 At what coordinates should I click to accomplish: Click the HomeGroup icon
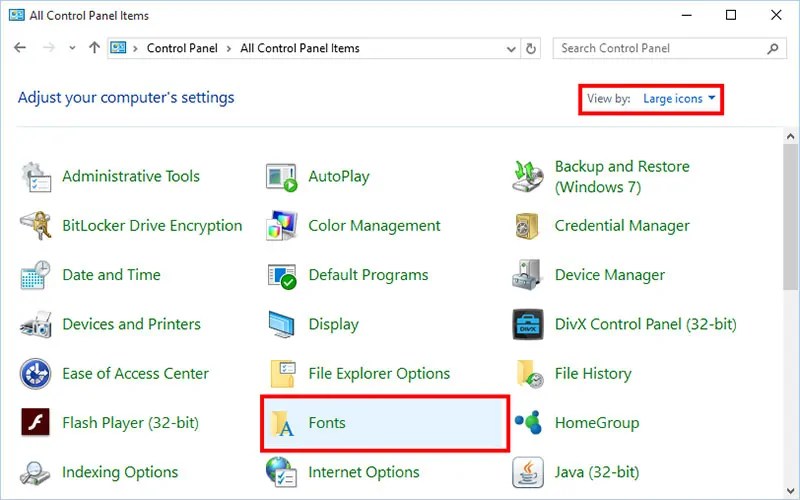528,422
